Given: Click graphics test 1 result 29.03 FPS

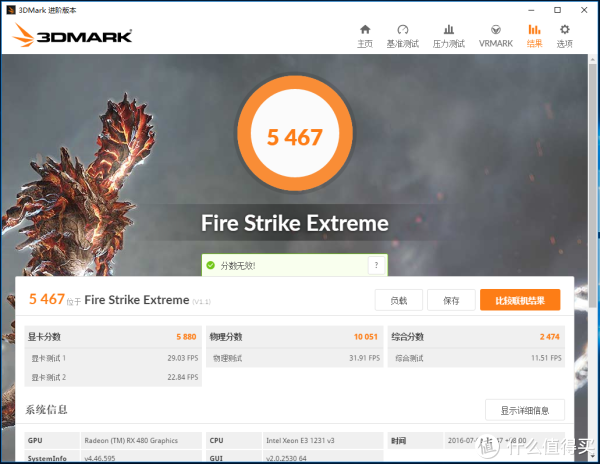Looking at the screenshot, I should click(183, 358).
